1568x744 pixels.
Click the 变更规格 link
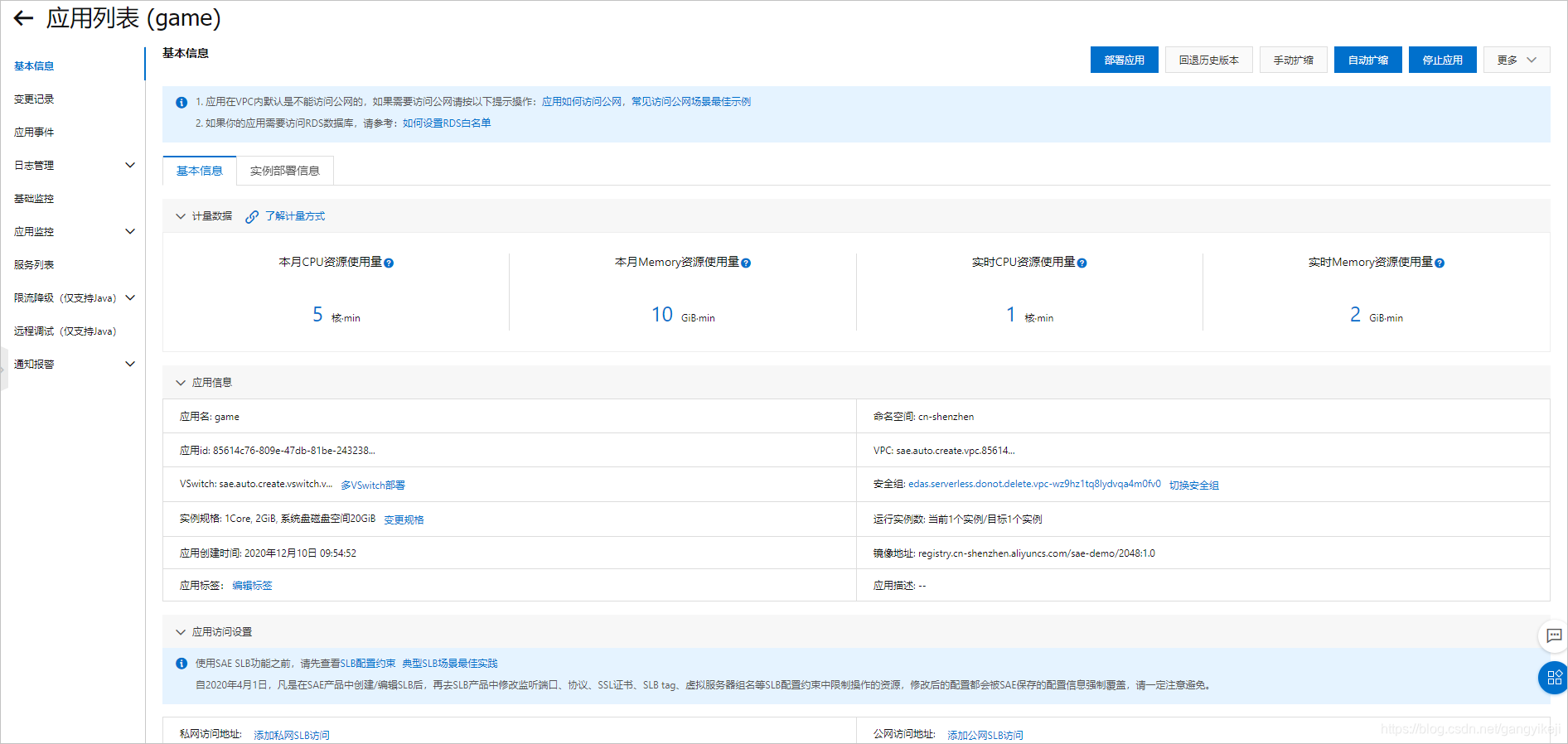point(404,520)
